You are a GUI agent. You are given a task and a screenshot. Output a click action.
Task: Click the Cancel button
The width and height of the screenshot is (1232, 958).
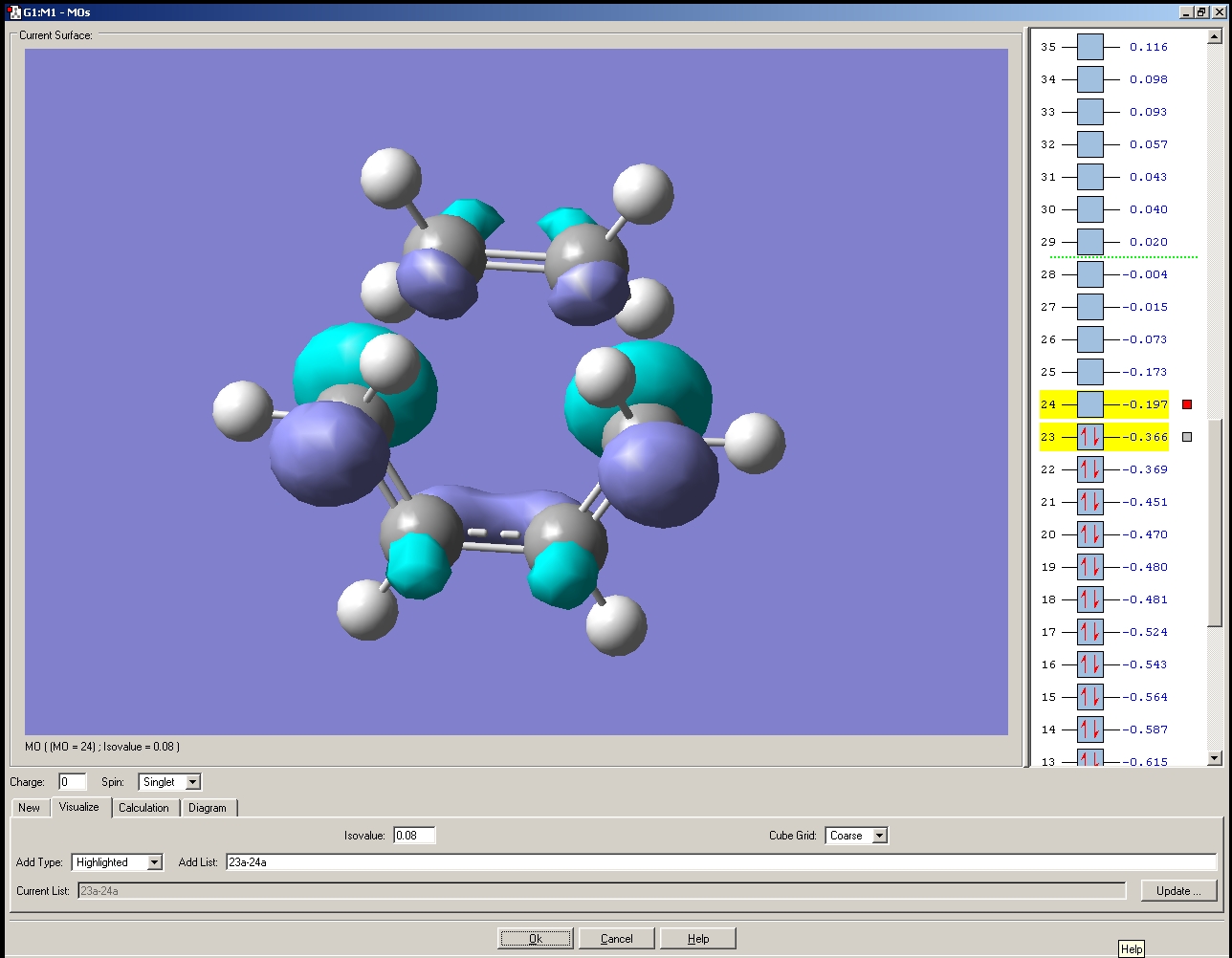coord(616,938)
